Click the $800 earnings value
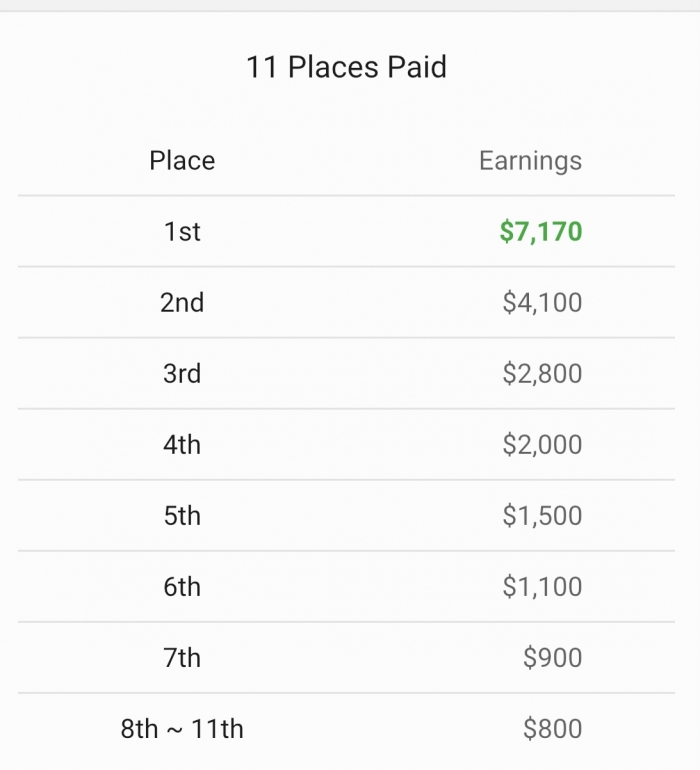The image size is (700, 770). click(552, 729)
